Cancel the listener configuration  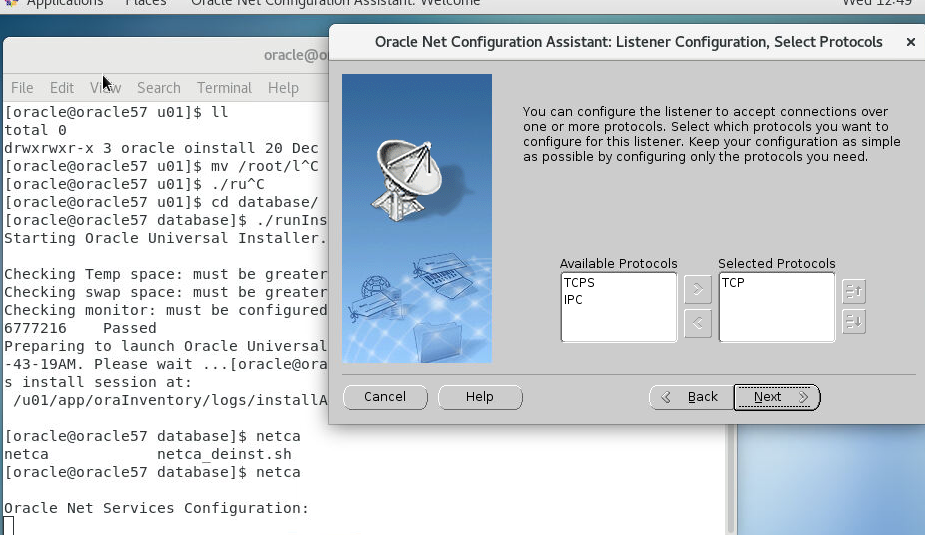(385, 397)
